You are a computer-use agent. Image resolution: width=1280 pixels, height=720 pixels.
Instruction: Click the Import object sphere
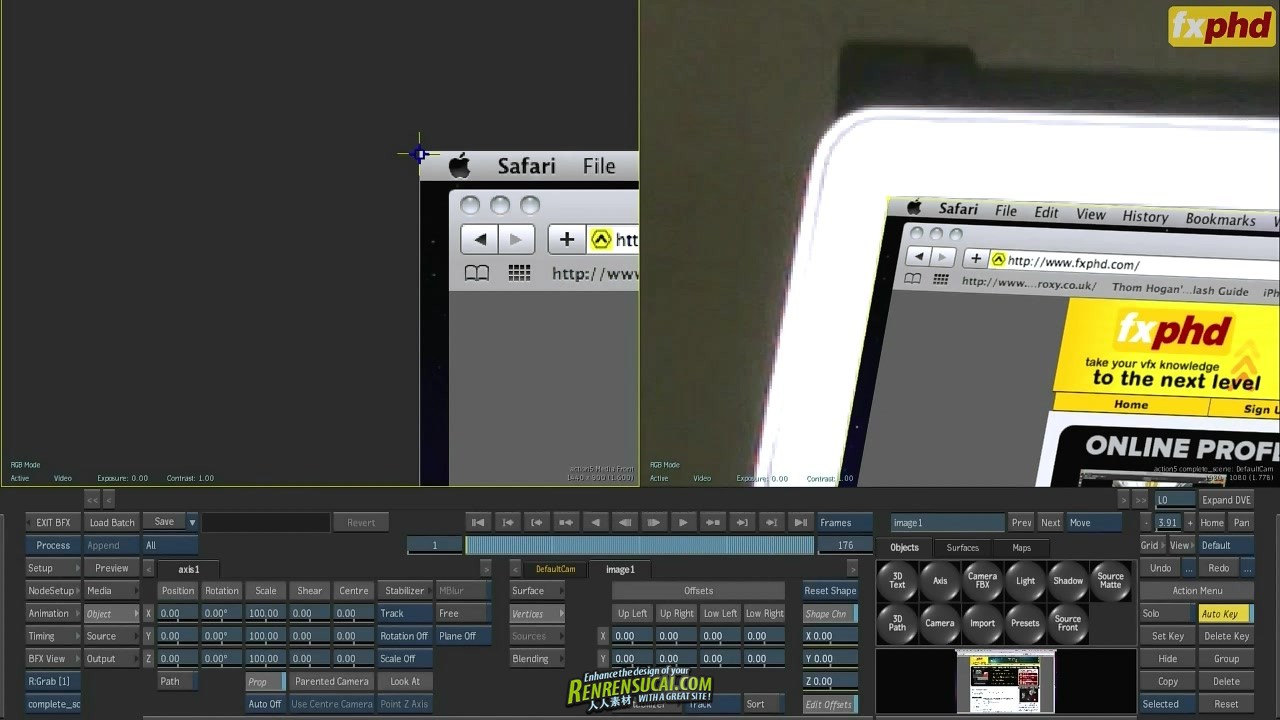(x=982, y=623)
